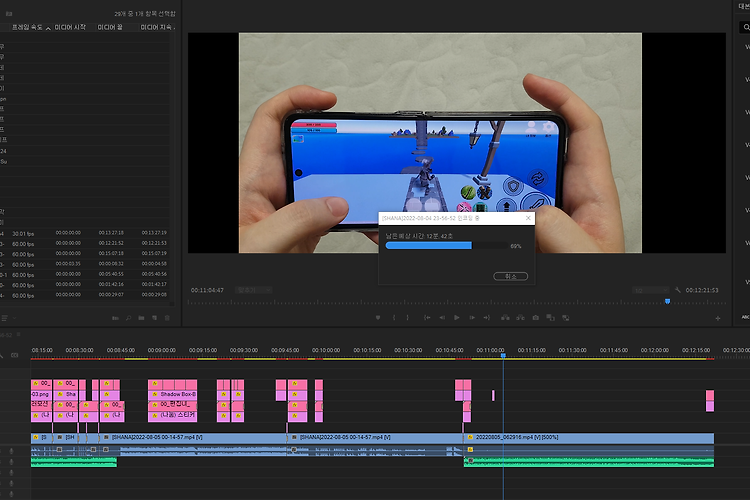Click the fx badge on 20220805_062916.mp4 clip
Viewport: 750px width, 500px height.
coord(470,437)
